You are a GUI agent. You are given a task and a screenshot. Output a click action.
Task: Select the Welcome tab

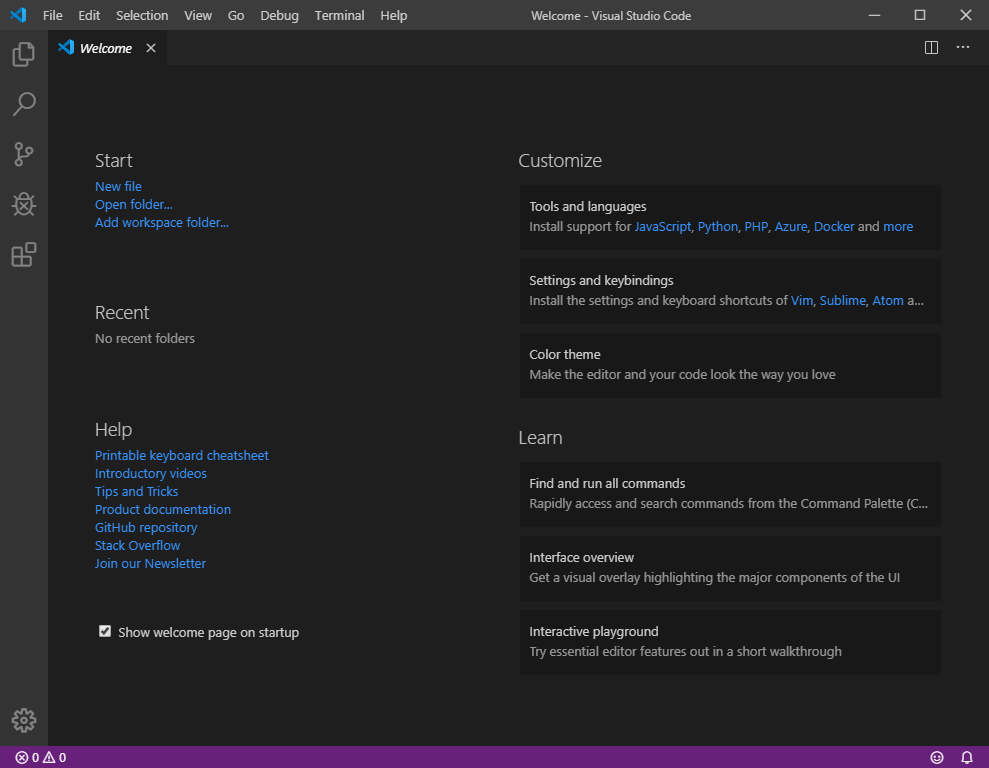tap(107, 48)
